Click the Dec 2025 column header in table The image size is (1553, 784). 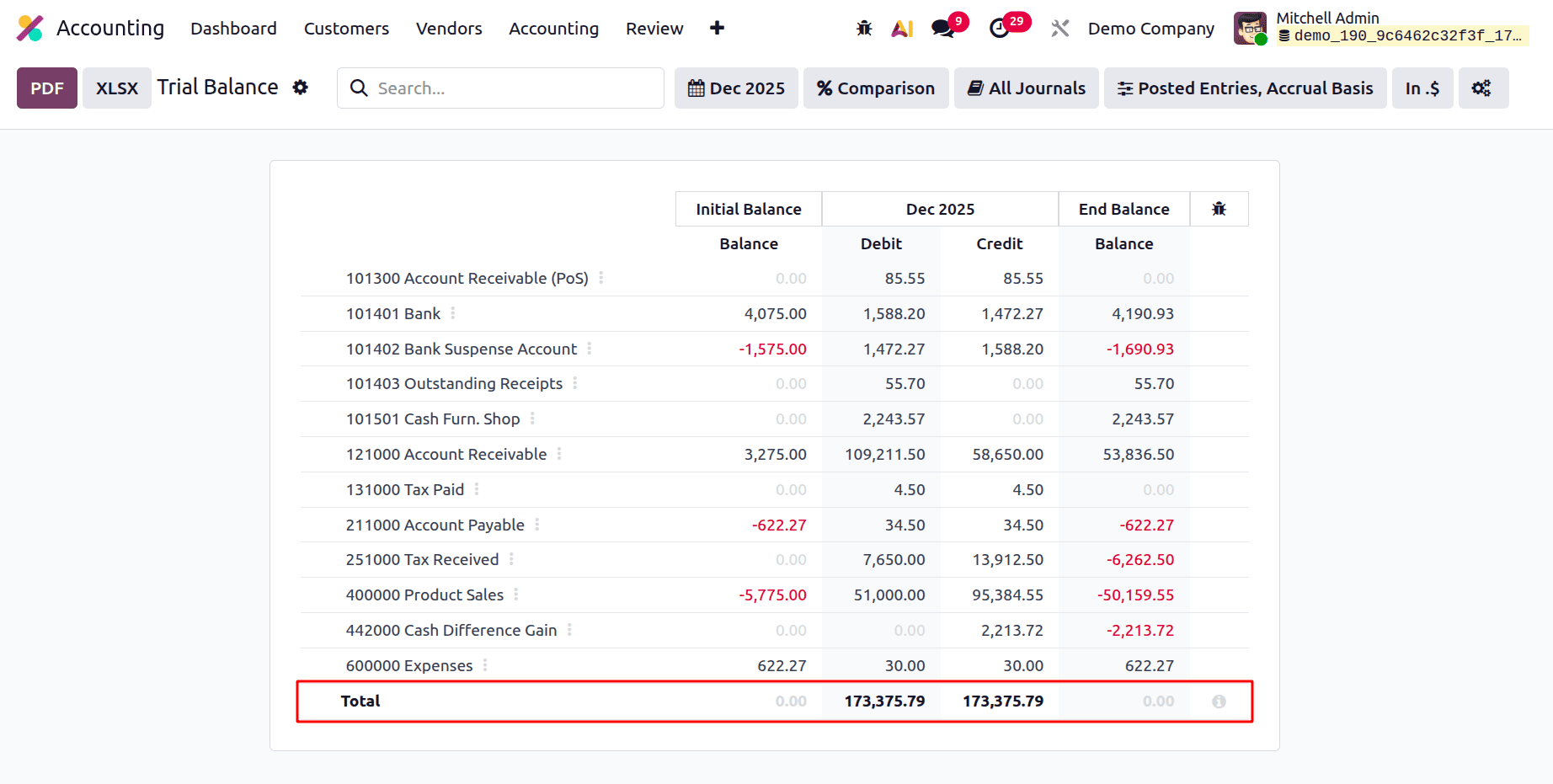click(x=940, y=209)
